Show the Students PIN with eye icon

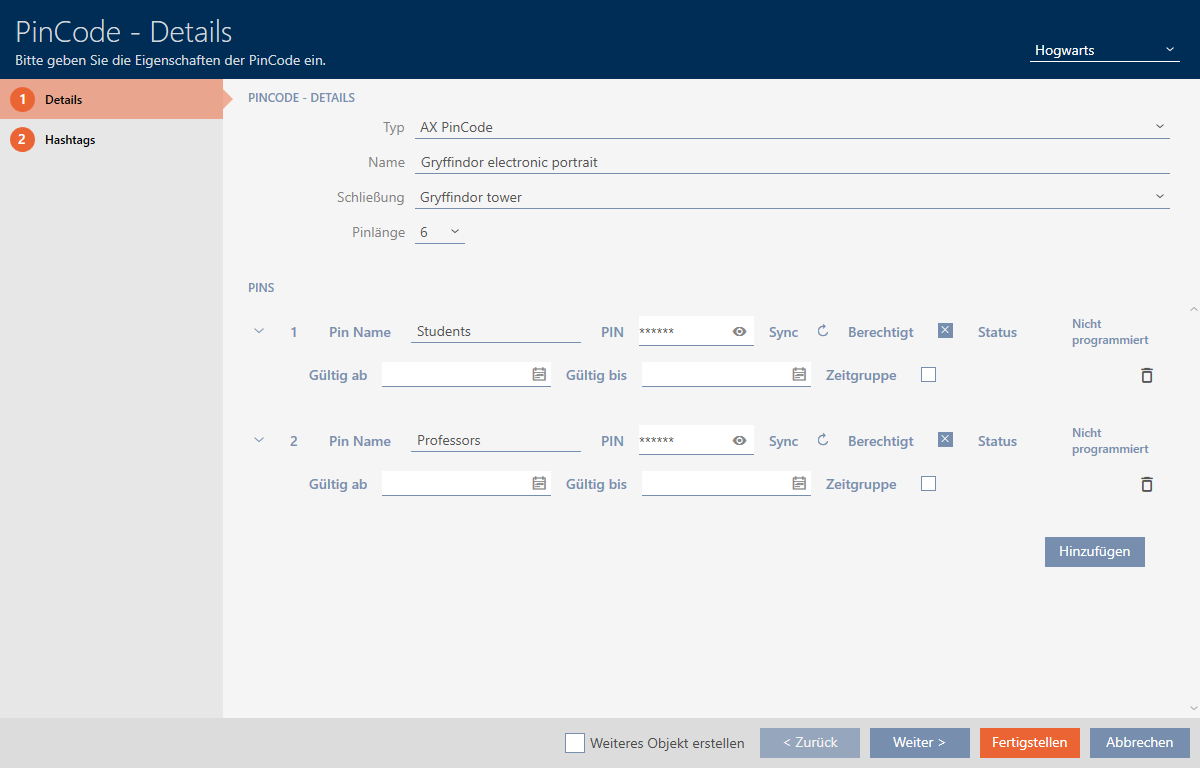[x=740, y=332]
